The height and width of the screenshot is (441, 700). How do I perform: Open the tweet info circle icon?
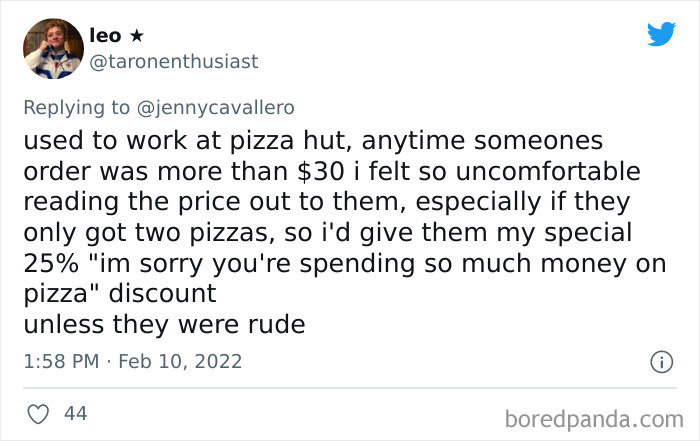(660, 360)
